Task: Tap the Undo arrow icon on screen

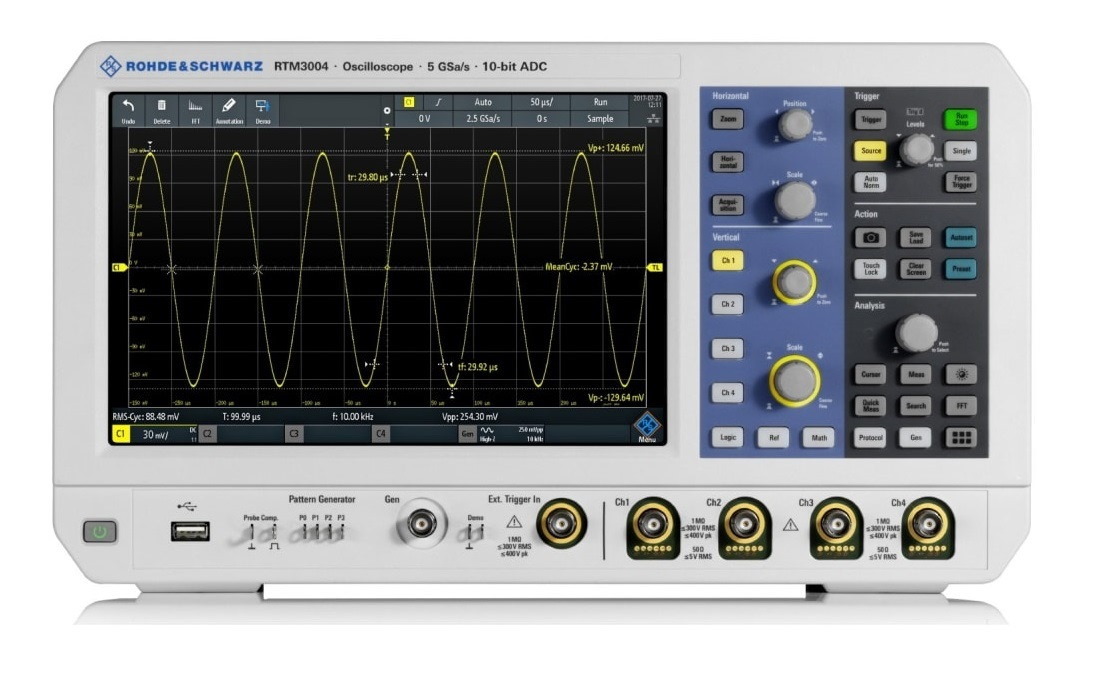Action: [128, 108]
